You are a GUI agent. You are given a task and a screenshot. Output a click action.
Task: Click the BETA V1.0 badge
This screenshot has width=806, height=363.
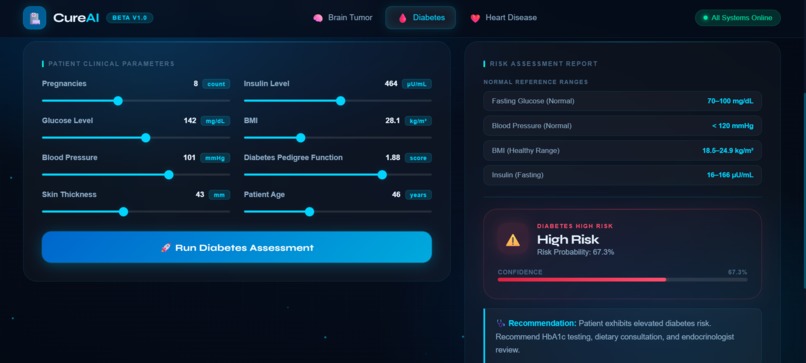point(130,18)
